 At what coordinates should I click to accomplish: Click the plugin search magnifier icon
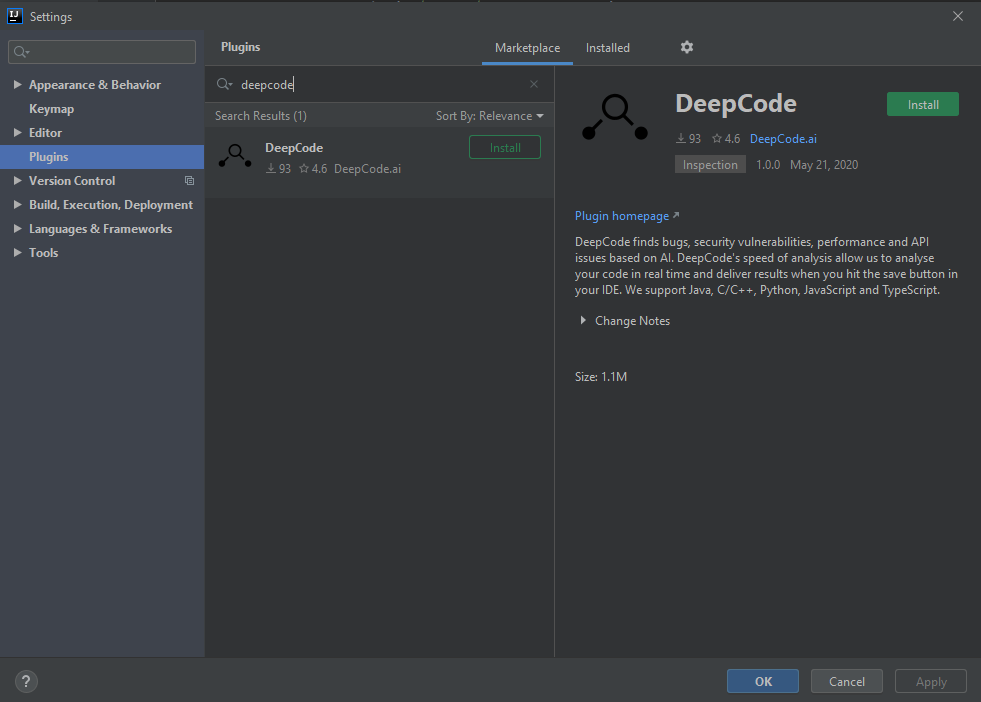click(223, 84)
